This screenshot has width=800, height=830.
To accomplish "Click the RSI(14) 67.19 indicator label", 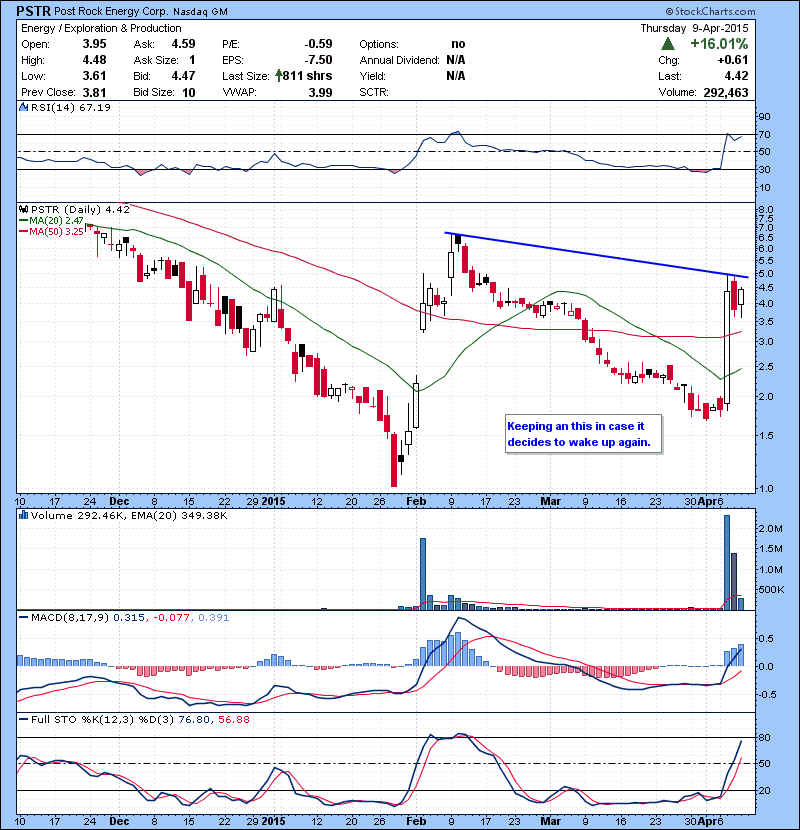I will coord(70,107).
